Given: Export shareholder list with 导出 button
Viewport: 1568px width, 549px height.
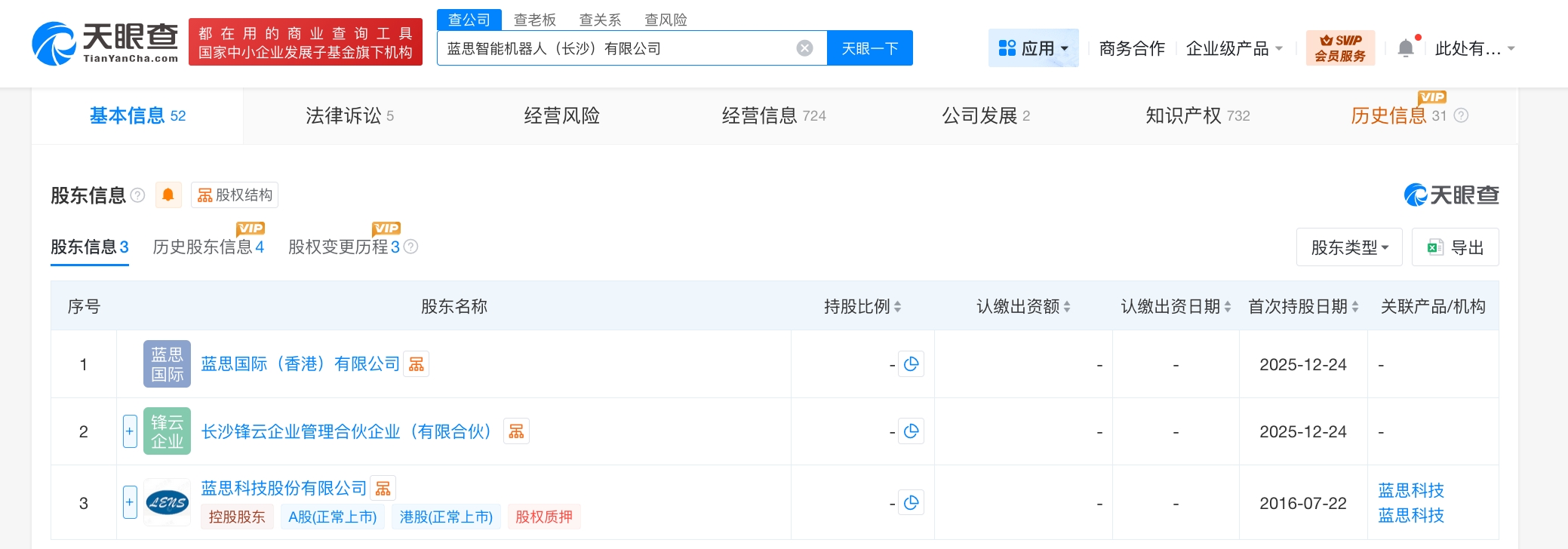Looking at the screenshot, I should [x=1455, y=247].
